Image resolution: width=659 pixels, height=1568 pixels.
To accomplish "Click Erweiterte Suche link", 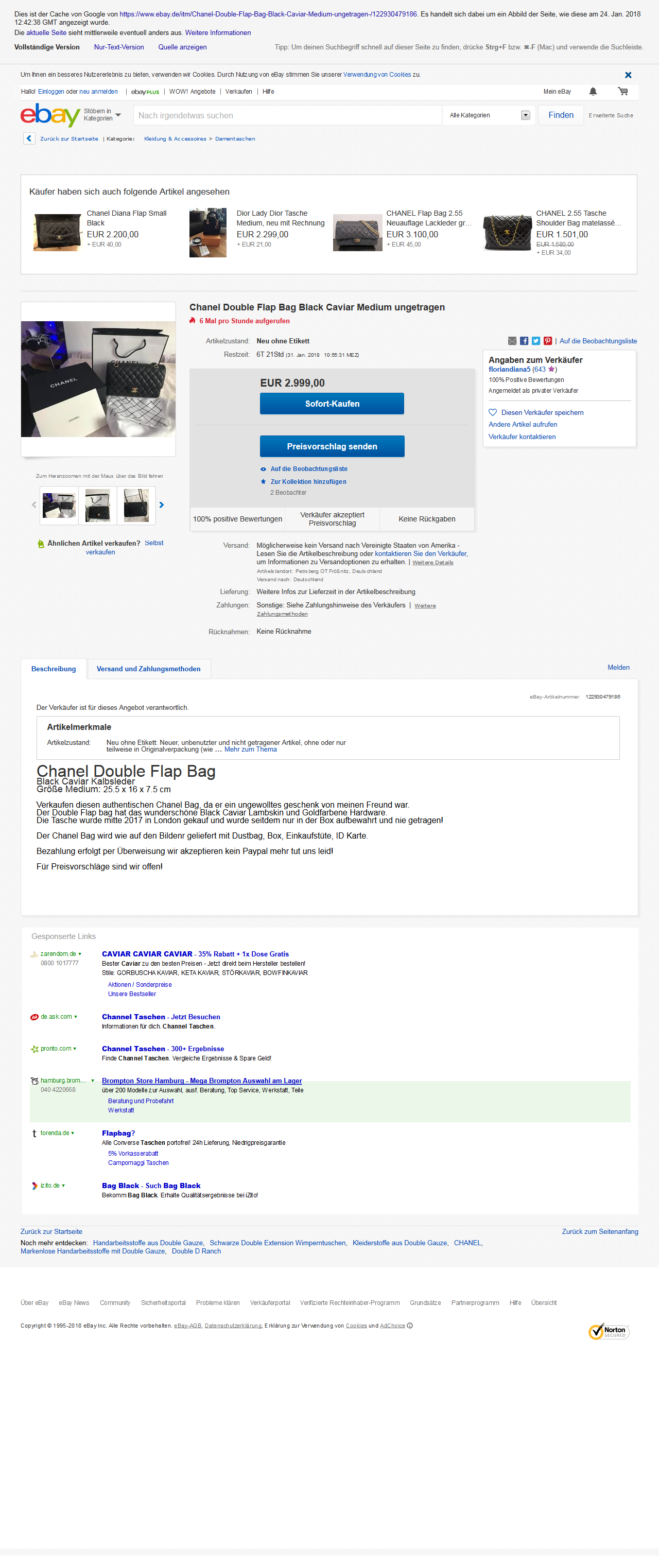I will tap(611, 116).
